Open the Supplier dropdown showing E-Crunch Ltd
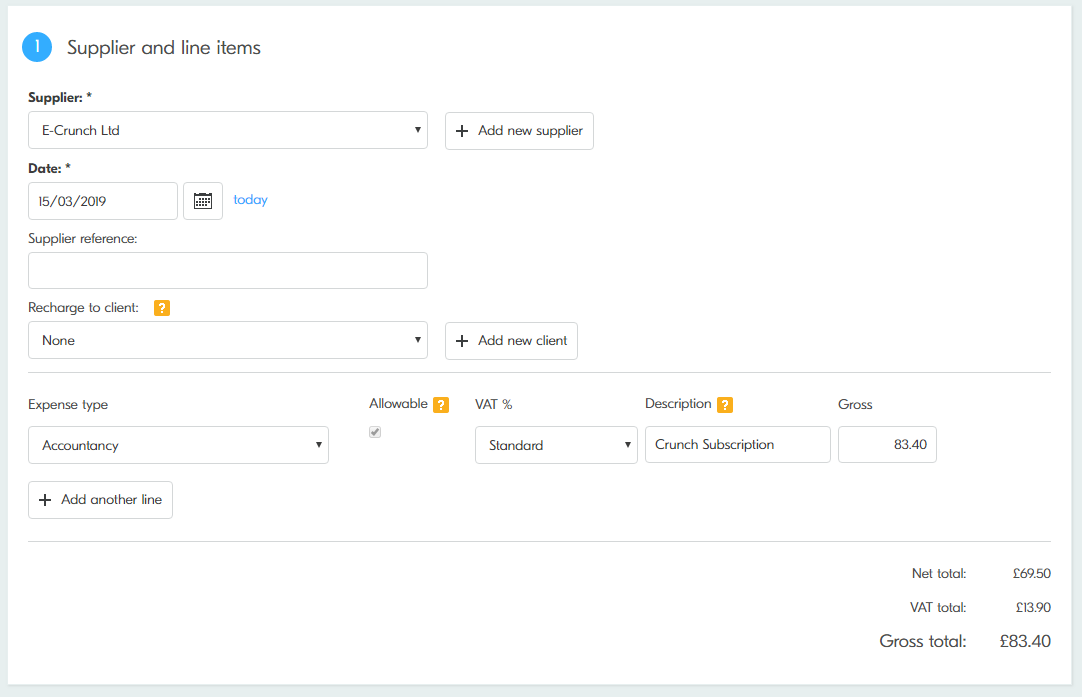The image size is (1082, 697). coord(228,130)
